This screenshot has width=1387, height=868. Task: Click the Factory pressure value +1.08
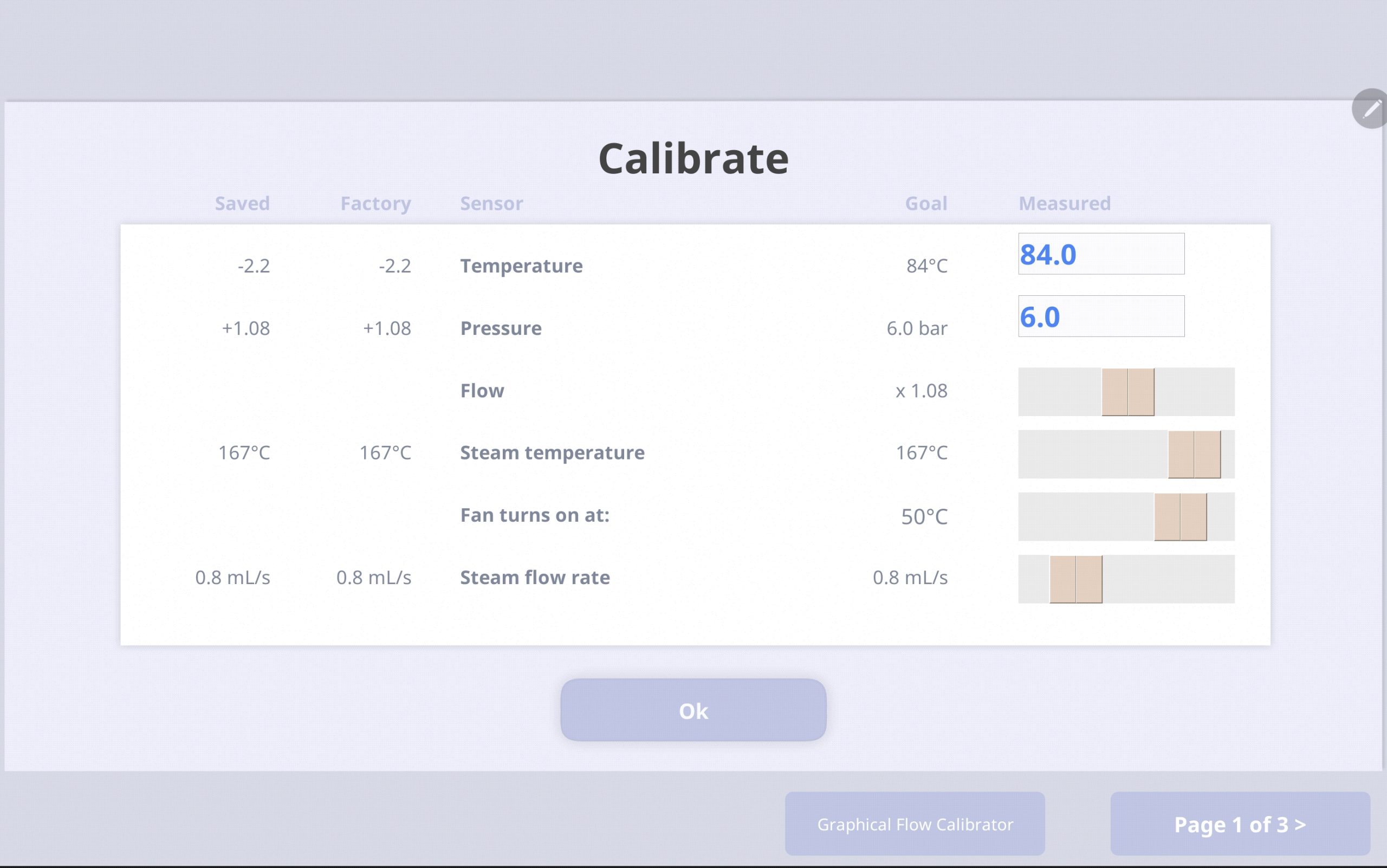pyautogui.click(x=387, y=328)
